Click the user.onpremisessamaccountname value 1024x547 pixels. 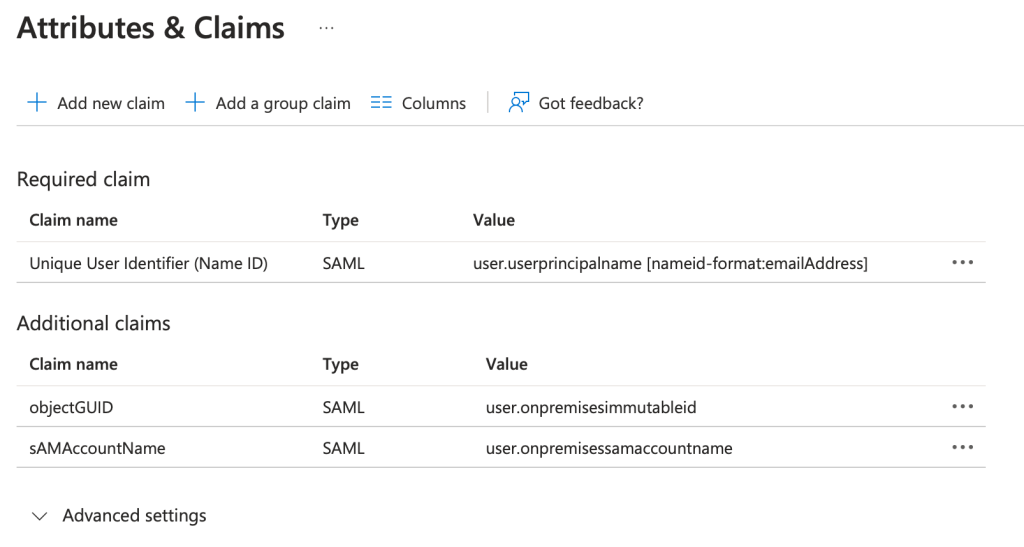(609, 448)
